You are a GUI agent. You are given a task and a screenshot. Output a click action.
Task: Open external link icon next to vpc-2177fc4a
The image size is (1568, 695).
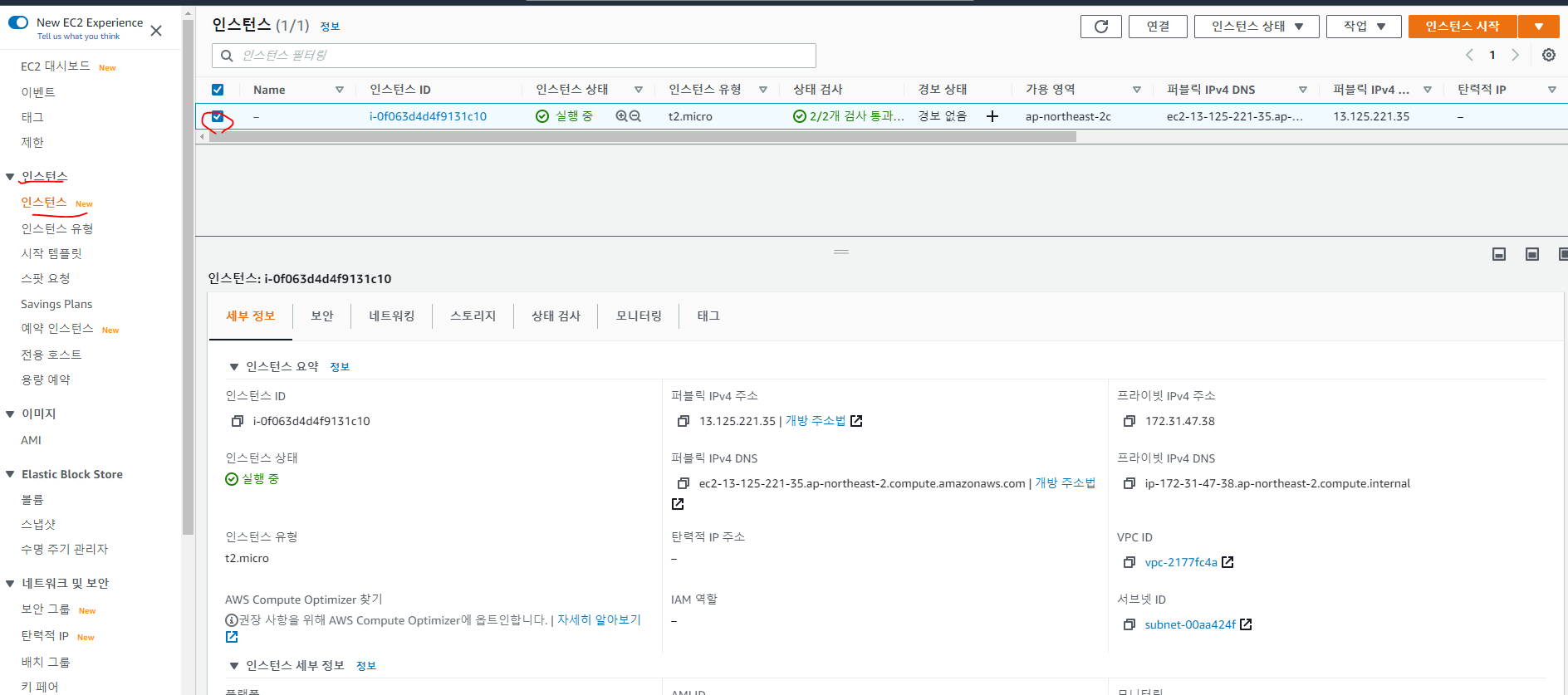click(1227, 562)
